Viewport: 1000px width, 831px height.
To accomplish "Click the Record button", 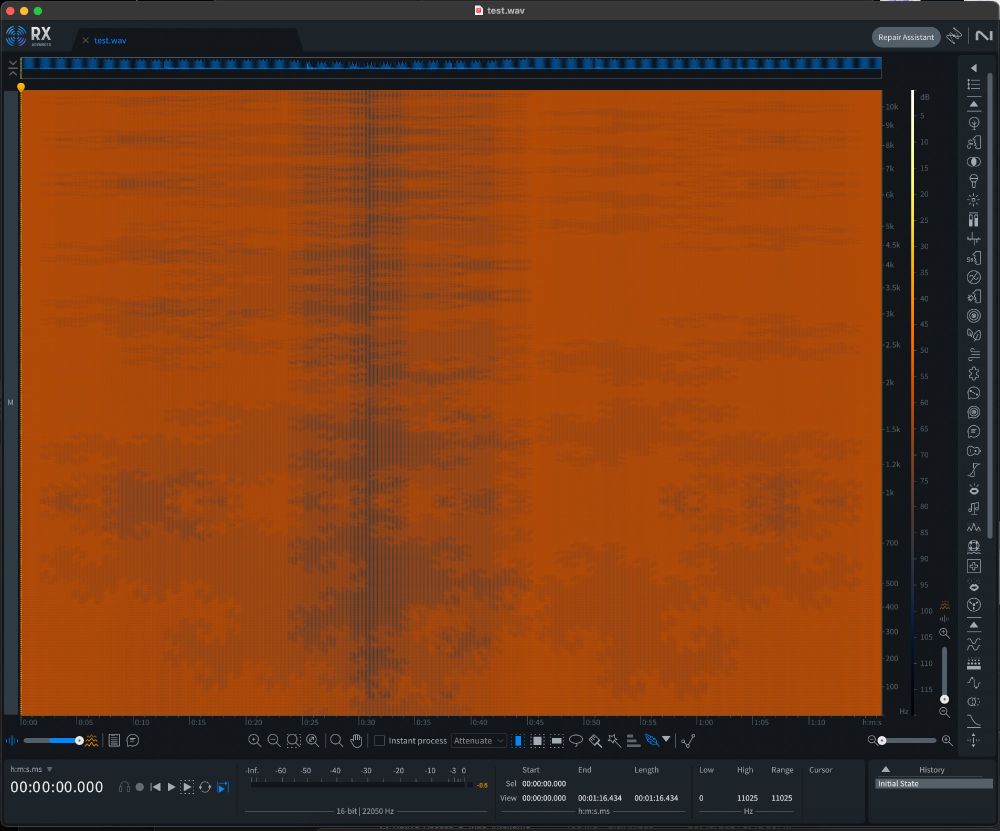I will 140,787.
